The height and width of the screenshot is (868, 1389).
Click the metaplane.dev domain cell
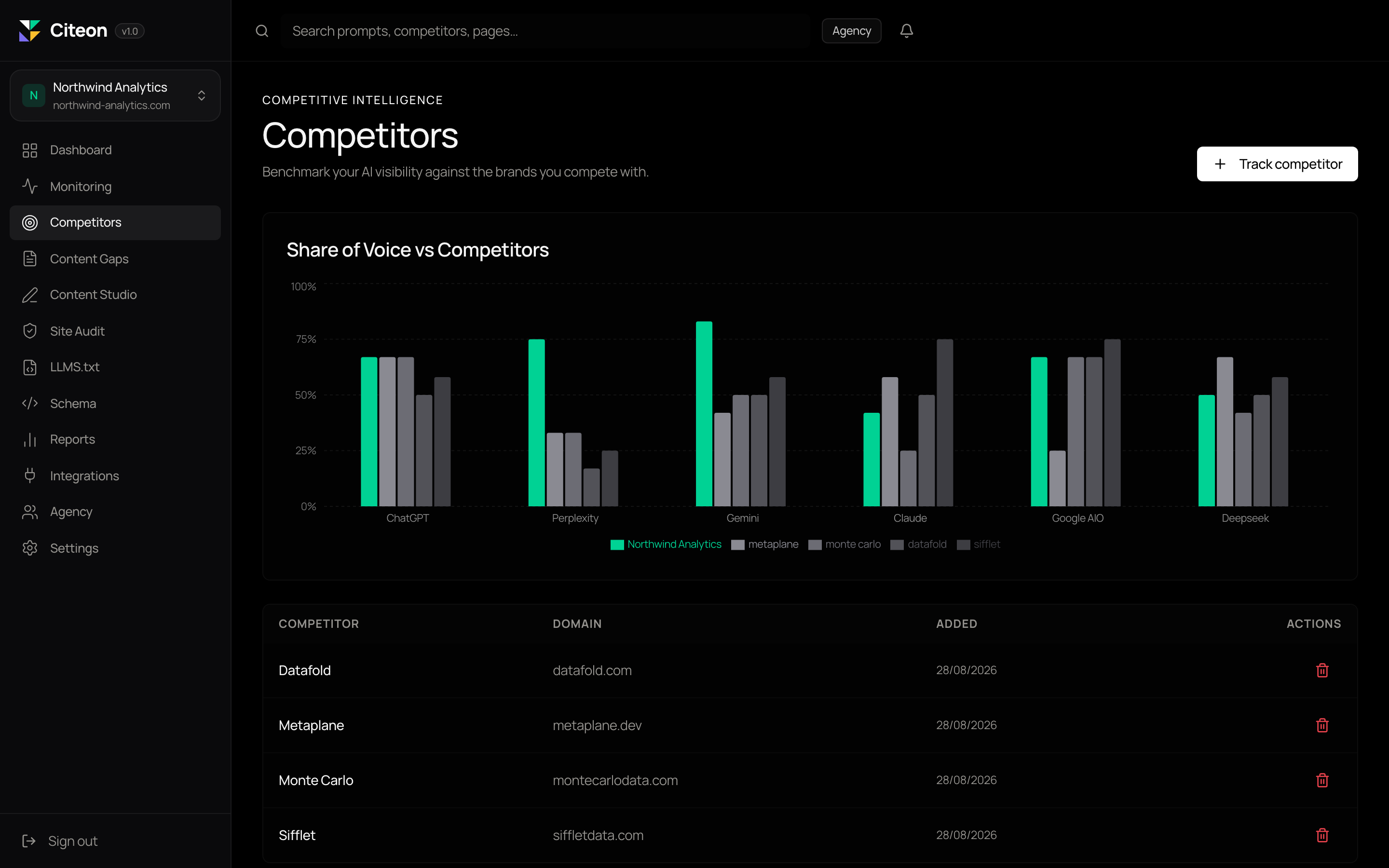(x=597, y=726)
